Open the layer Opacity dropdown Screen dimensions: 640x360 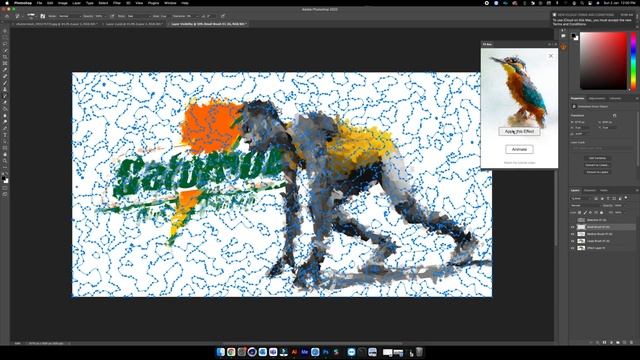[x=625, y=205]
